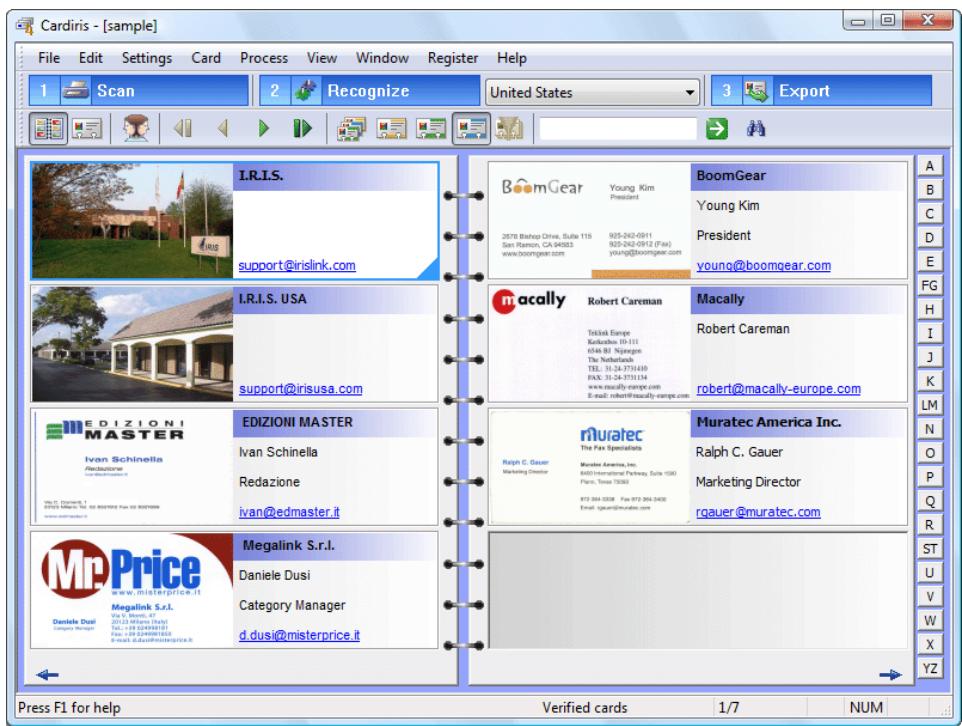Click the support@irislink.com email link
Screen dimensions: 962x726
[x=297, y=265]
